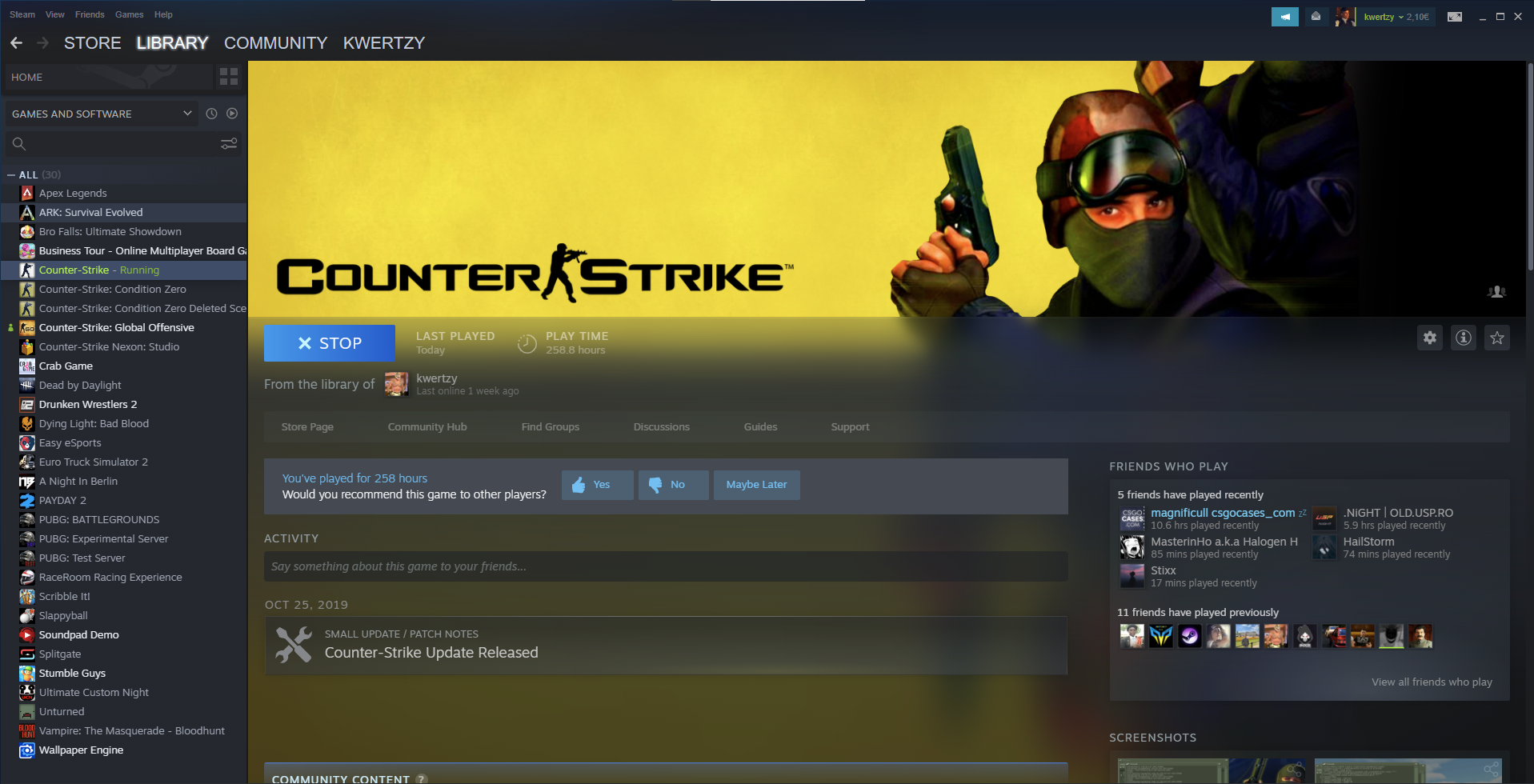This screenshot has width=1534, height=784.
Task: Open the kwertzy account dropdown
Action: click(1396, 17)
